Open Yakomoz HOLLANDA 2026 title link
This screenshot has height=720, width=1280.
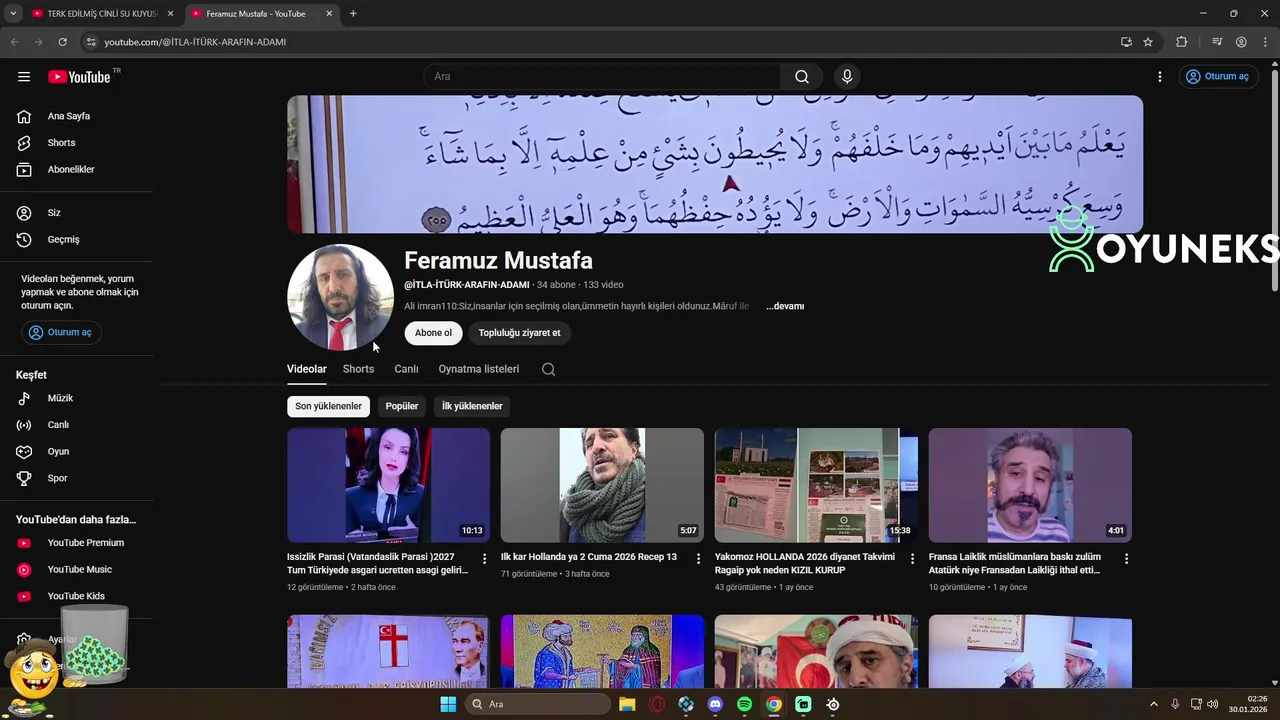(x=805, y=564)
